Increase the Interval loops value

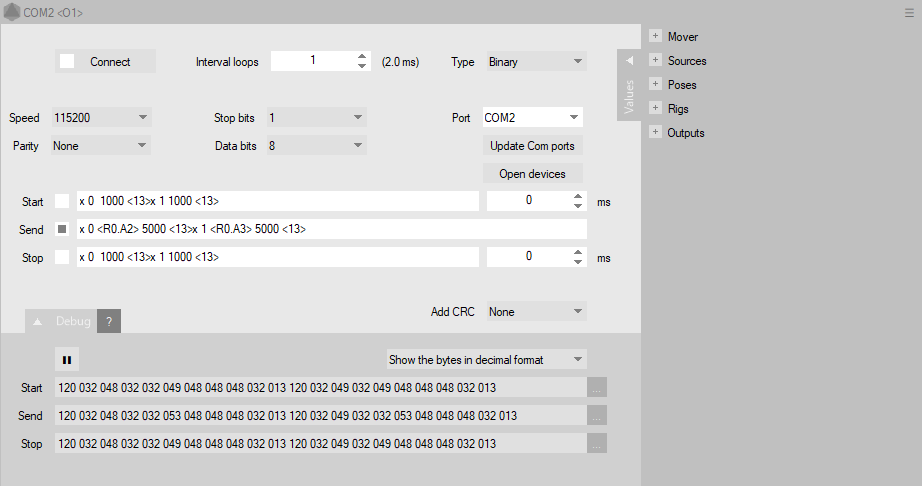tap(361, 56)
